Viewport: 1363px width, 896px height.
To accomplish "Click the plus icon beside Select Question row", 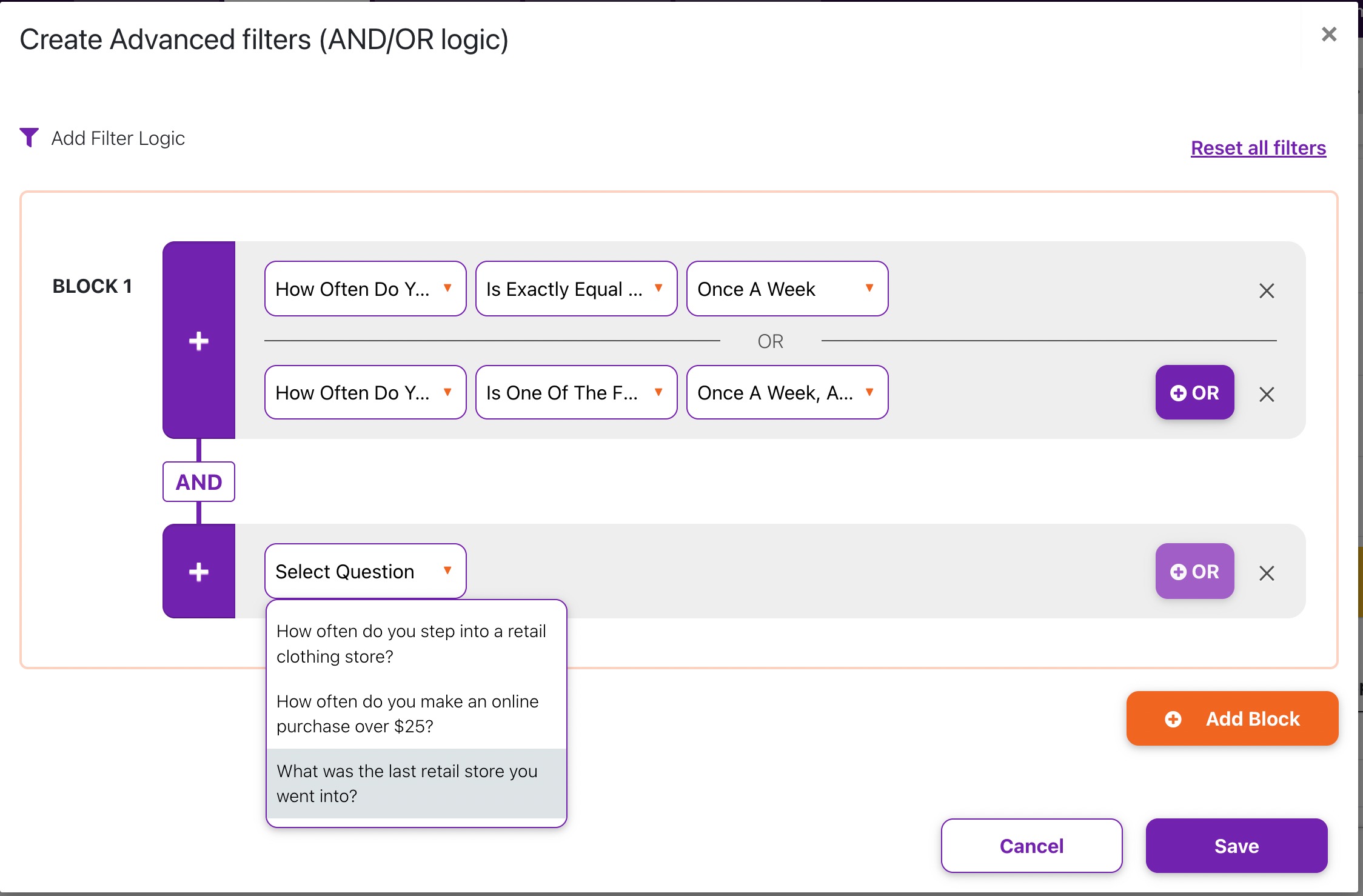I will [199, 572].
